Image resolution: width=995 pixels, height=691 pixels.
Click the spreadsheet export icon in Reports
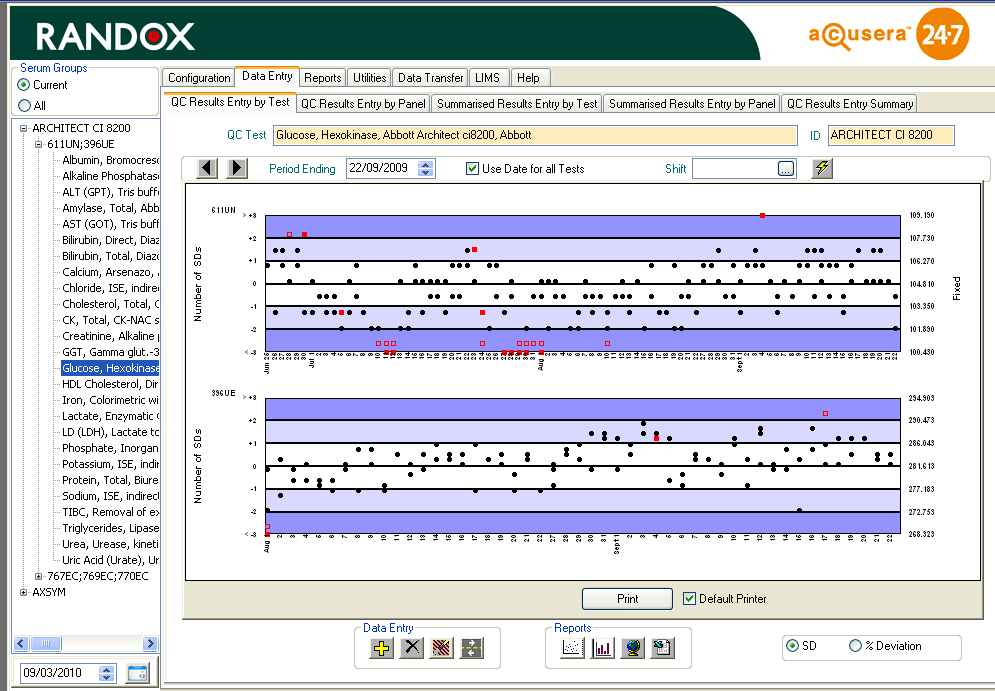tap(662, 648)
